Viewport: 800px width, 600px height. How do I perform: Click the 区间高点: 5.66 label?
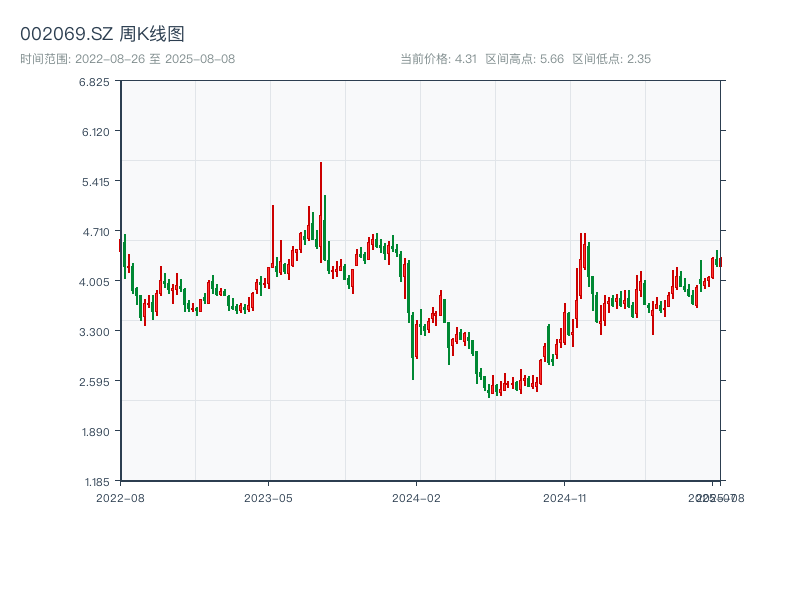(524, 59)
